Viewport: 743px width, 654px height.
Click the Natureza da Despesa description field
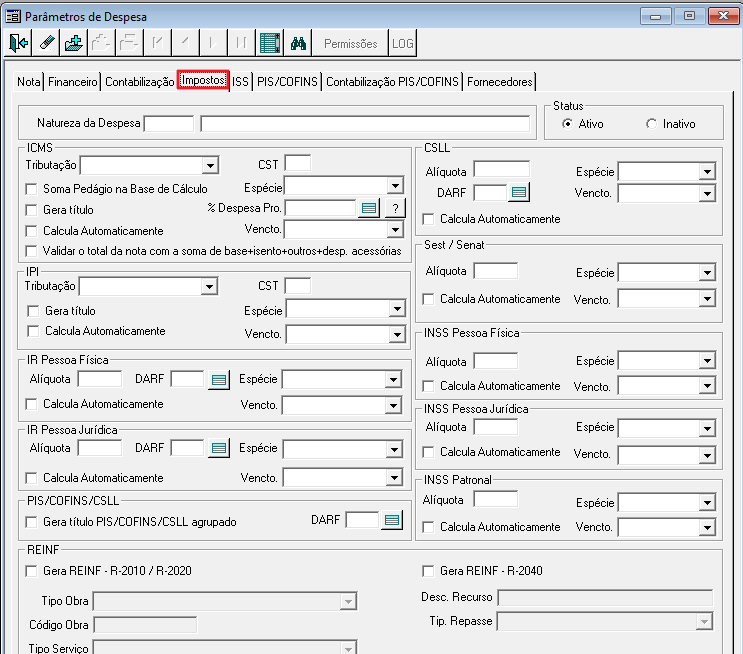(x=365, y=124)
